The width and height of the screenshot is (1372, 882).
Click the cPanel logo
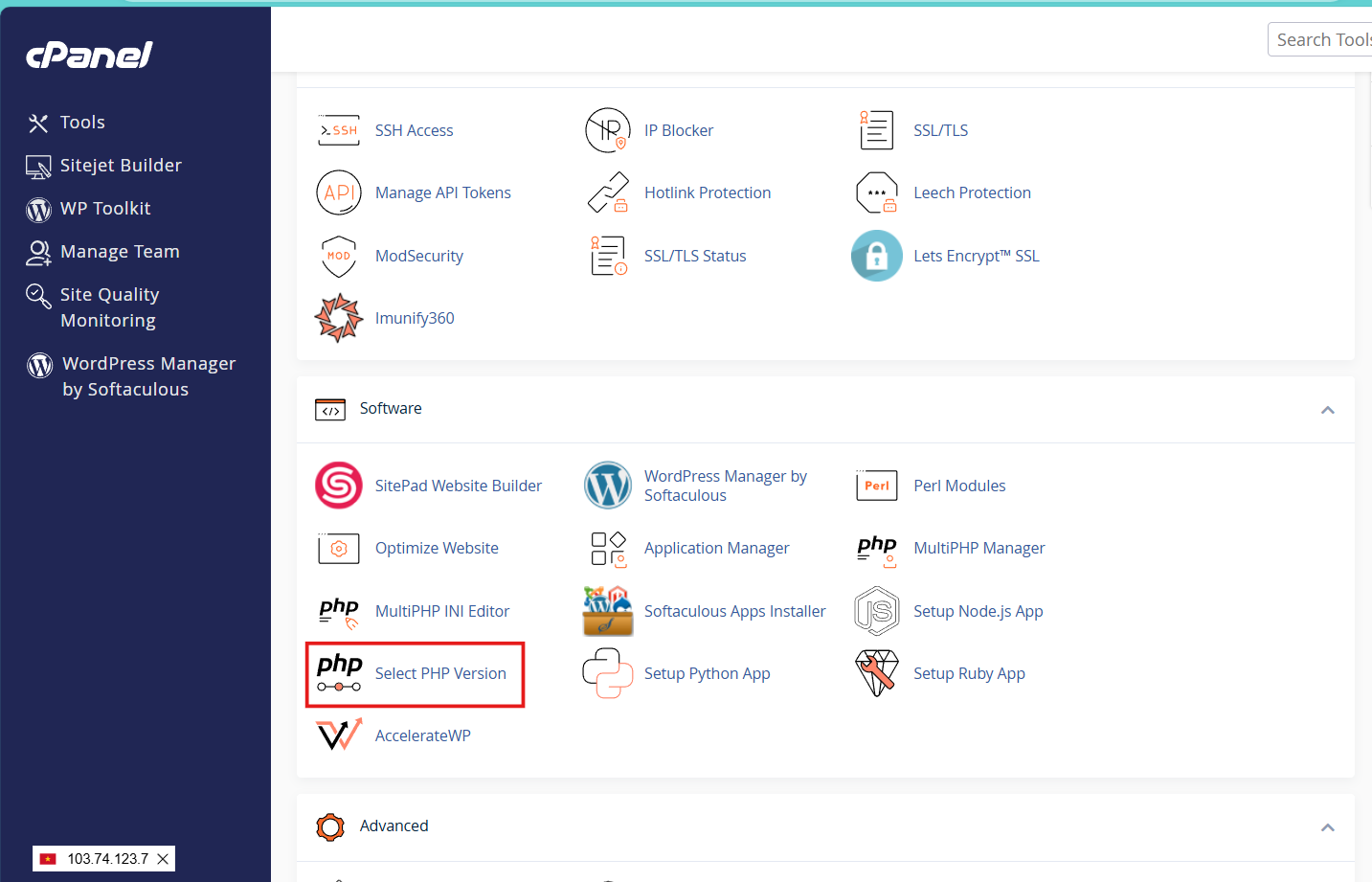click(89, 55)
